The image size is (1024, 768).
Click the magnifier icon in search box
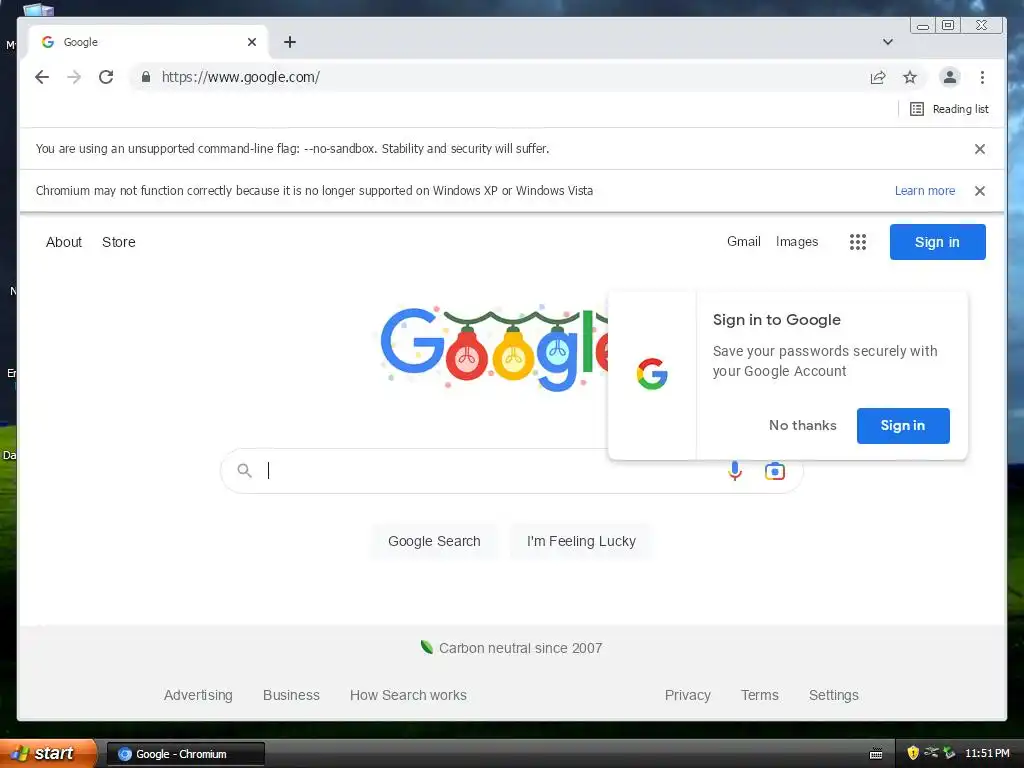pyautogui.click(x=244, y=470)
